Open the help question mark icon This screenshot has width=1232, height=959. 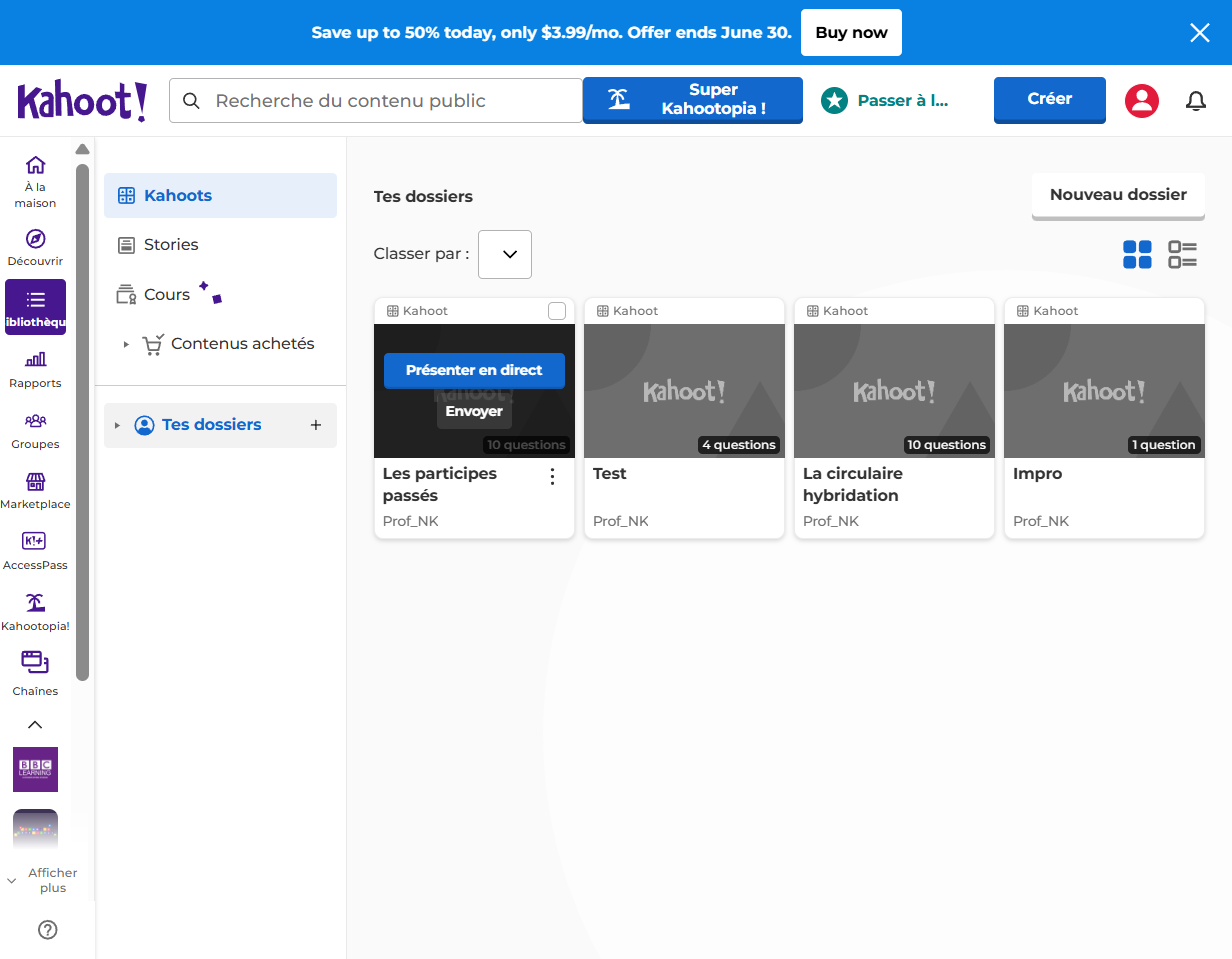(x=47, y=930)
